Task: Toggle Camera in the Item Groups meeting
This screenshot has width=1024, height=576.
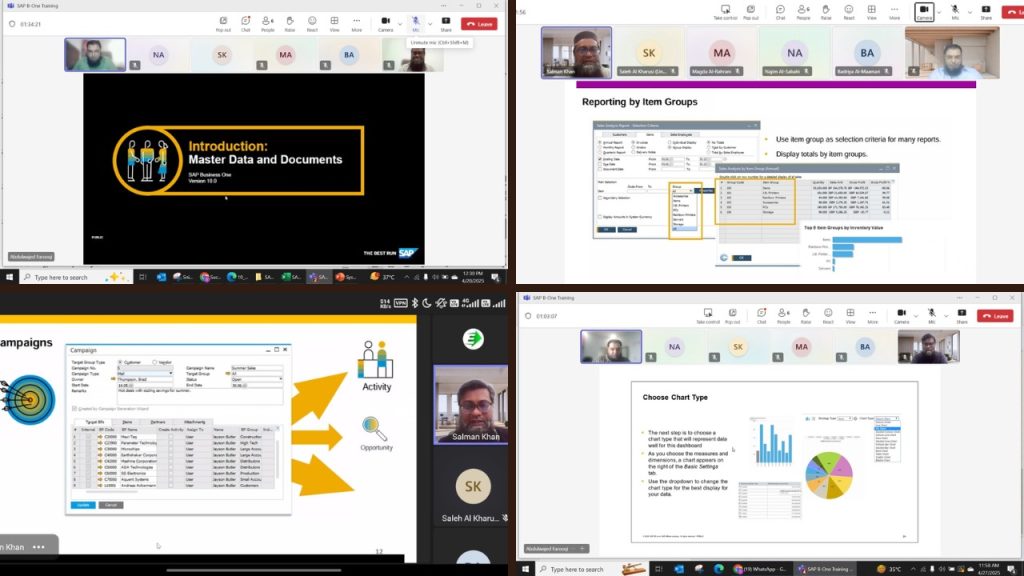Action: point(924,12)
